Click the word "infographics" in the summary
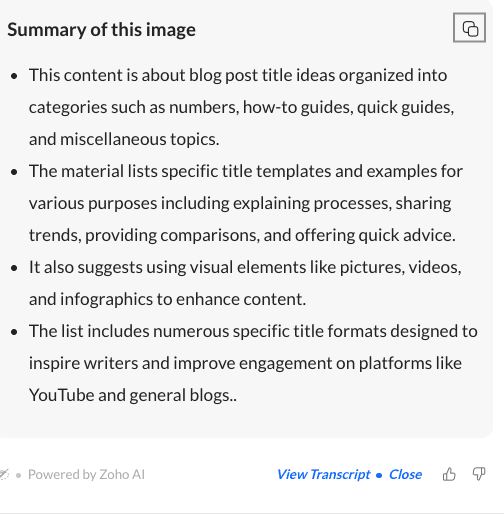 (106, 299)
